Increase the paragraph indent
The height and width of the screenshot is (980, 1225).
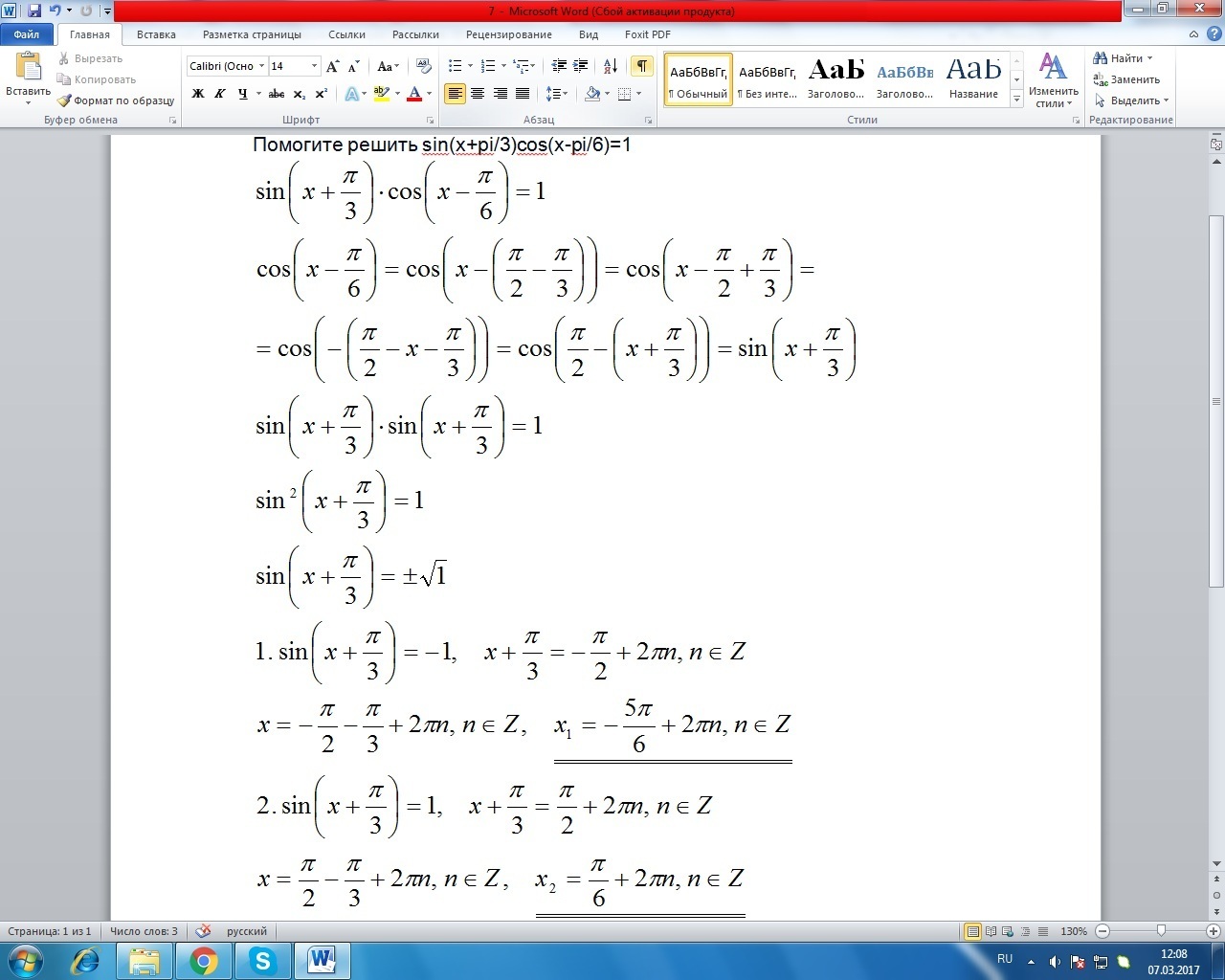point(581,66)
